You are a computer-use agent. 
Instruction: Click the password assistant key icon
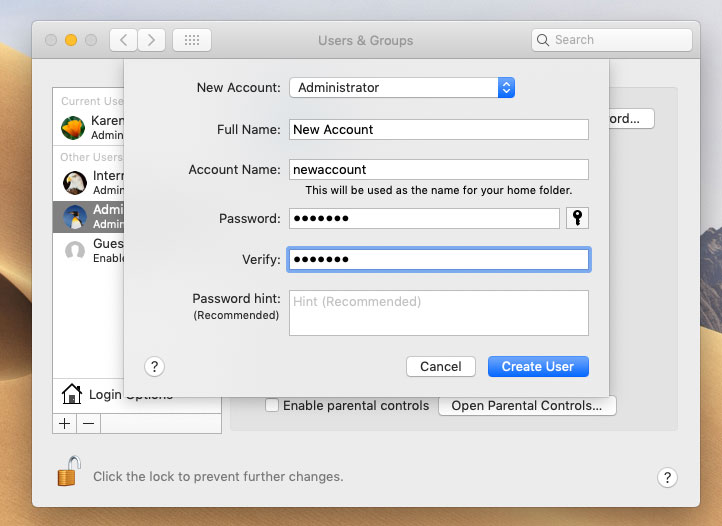(x=577, y=218)
